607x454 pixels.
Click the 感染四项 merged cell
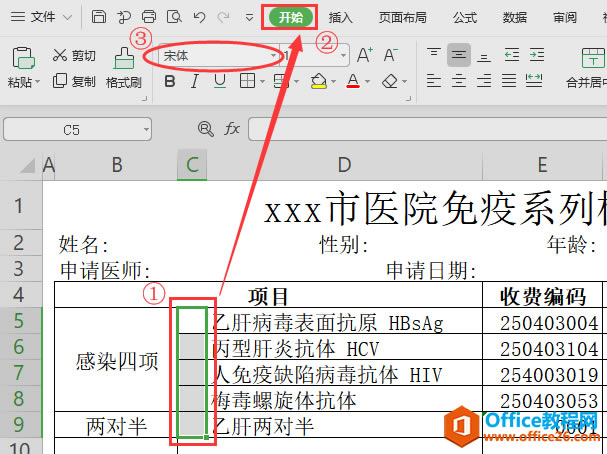(x=116, y=360)
